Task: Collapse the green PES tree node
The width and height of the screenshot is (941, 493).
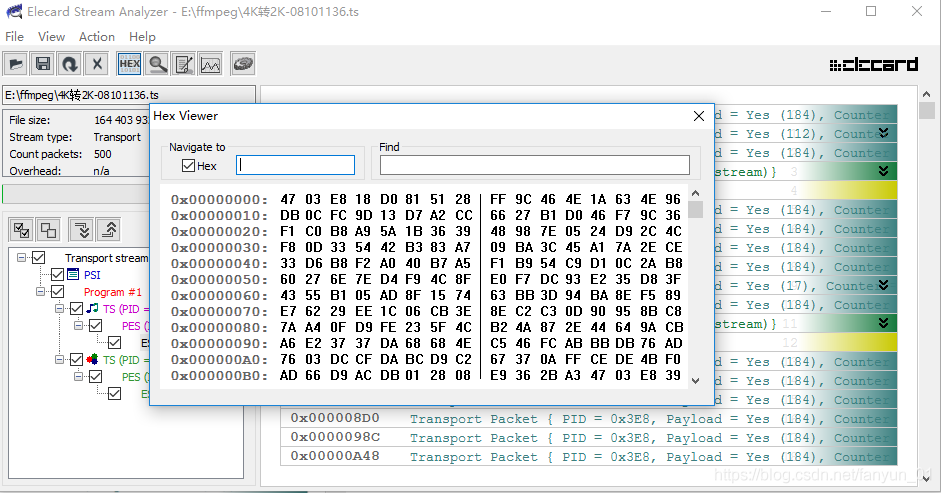Action: pos(79,377)
